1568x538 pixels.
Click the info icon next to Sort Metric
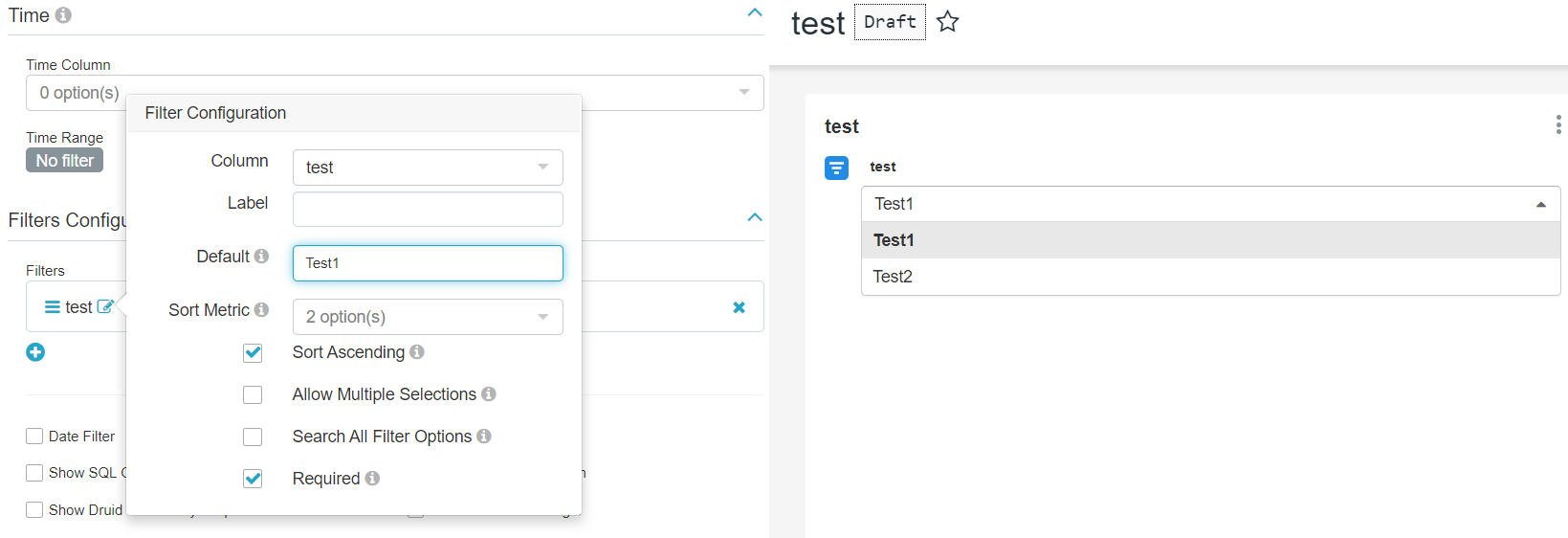261,310
